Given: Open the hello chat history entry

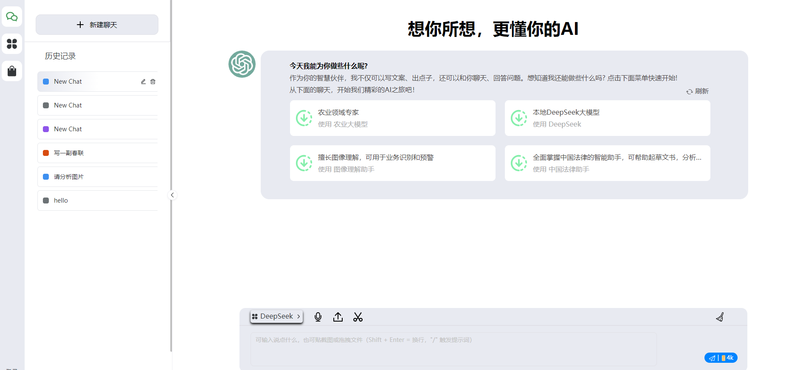Looking at the screenshot, I should tap(97, 201).
